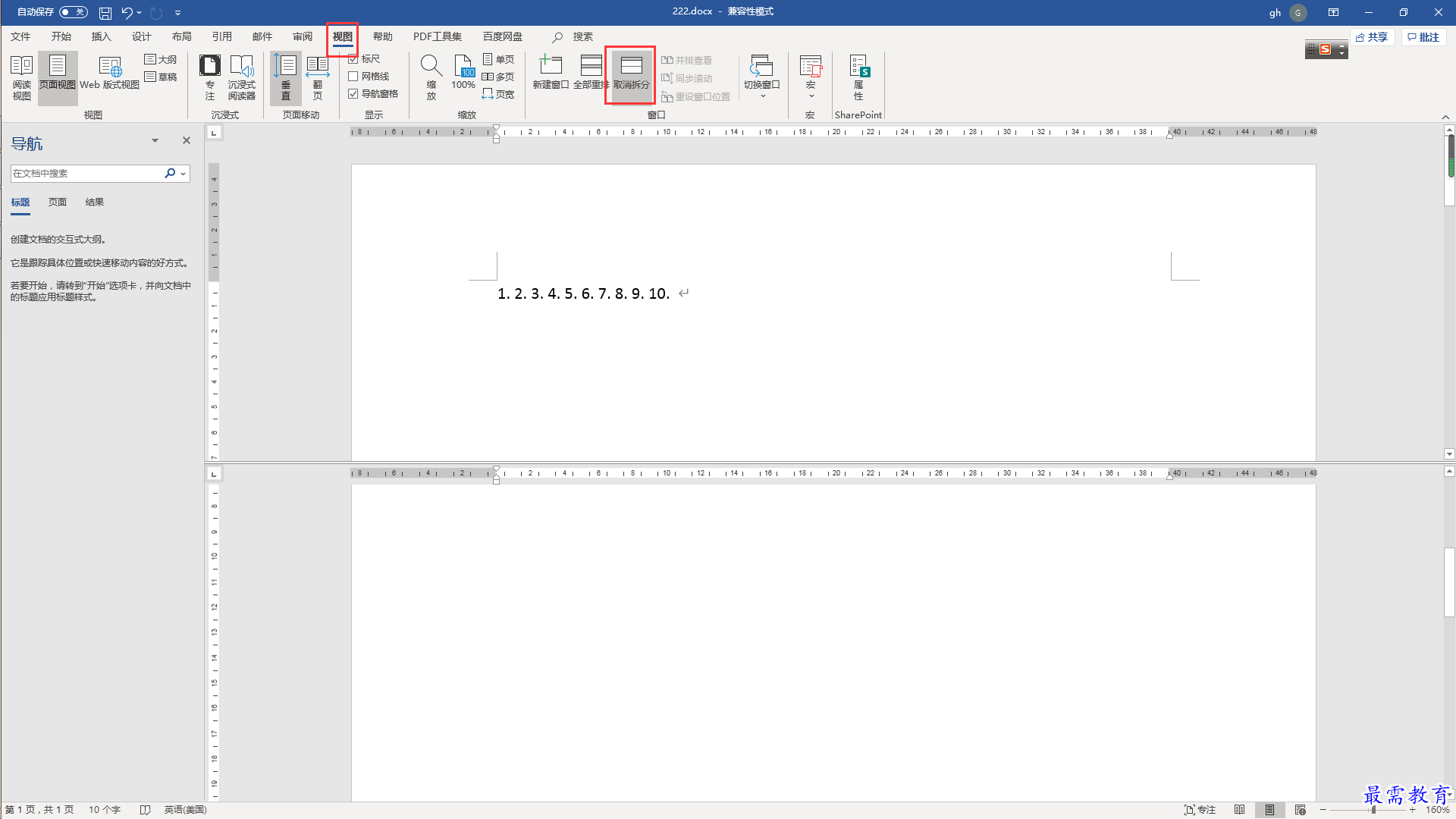This screenshot has height=819, width=1456.
Task: Enable Gridlines (网格线) checkbox
Action: tap(353, 77)
